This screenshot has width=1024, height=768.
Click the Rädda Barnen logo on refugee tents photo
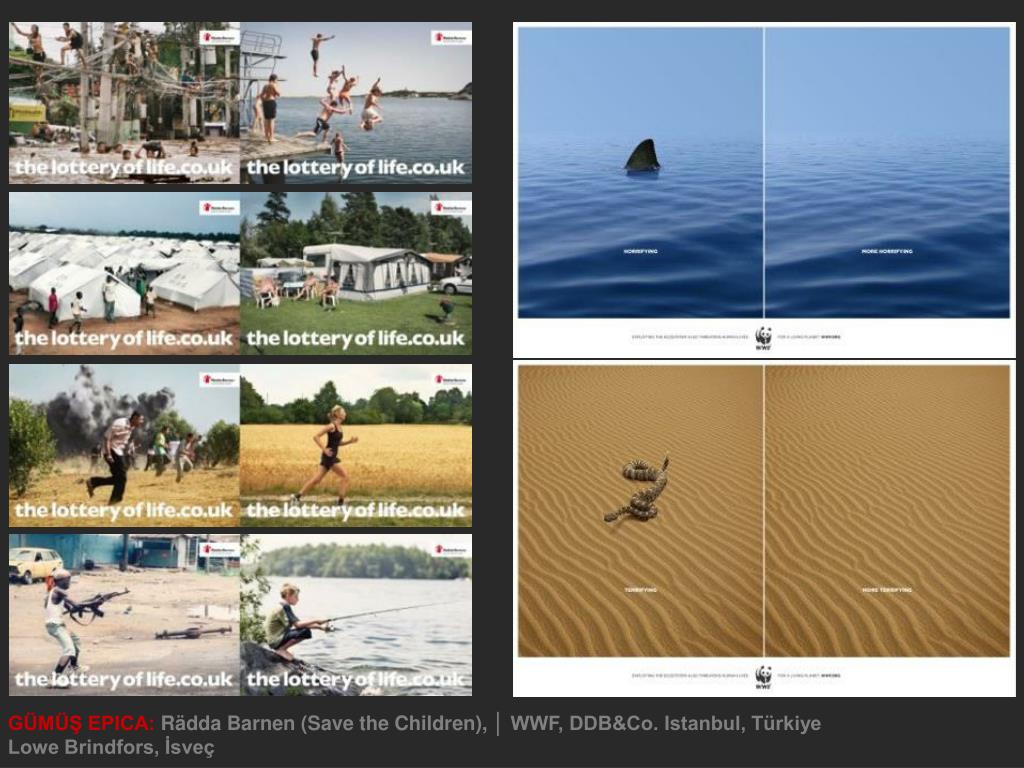pos(219,208)
